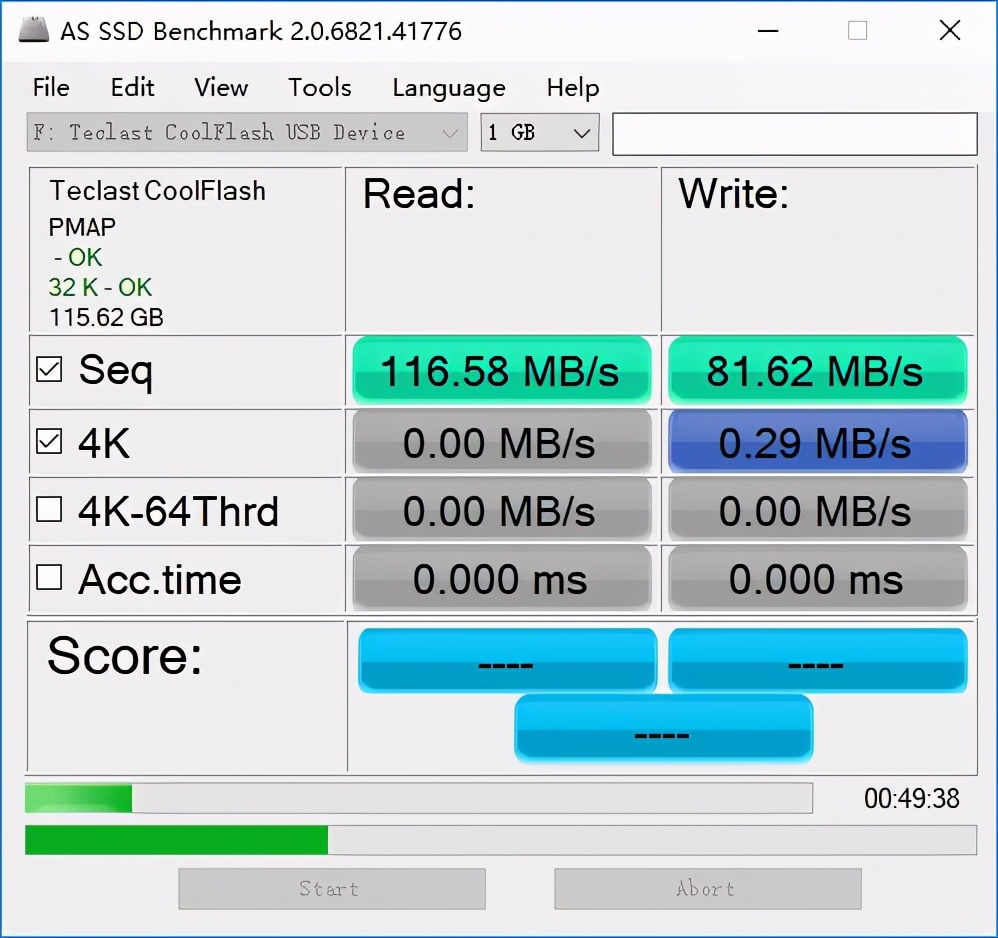Open the Tools menu
This screenshot has width=998, height=938.
coord(320,88)
